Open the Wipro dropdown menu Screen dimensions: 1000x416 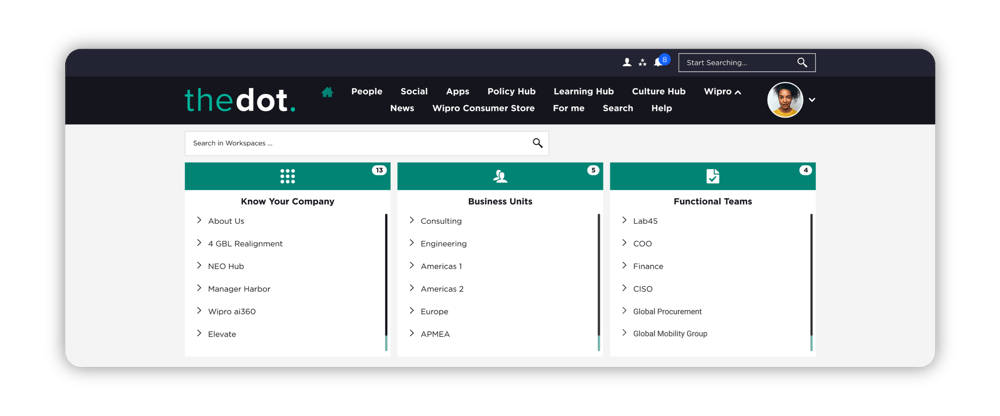click(722, 92)
